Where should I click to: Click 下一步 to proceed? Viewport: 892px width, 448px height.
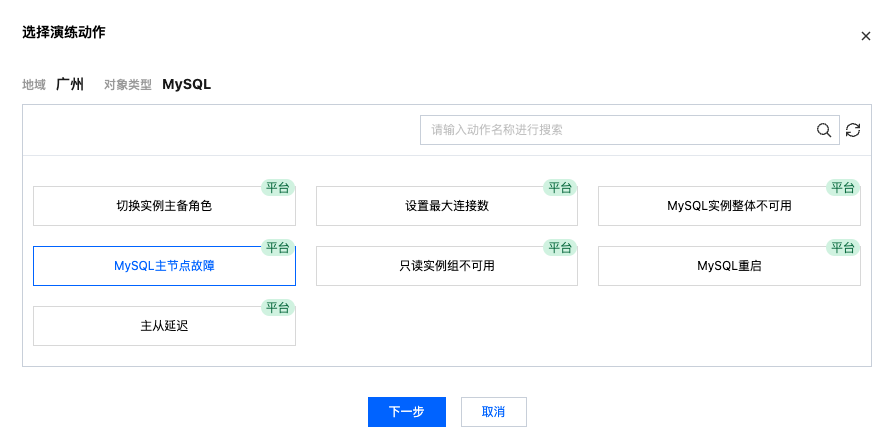[406, 412]
